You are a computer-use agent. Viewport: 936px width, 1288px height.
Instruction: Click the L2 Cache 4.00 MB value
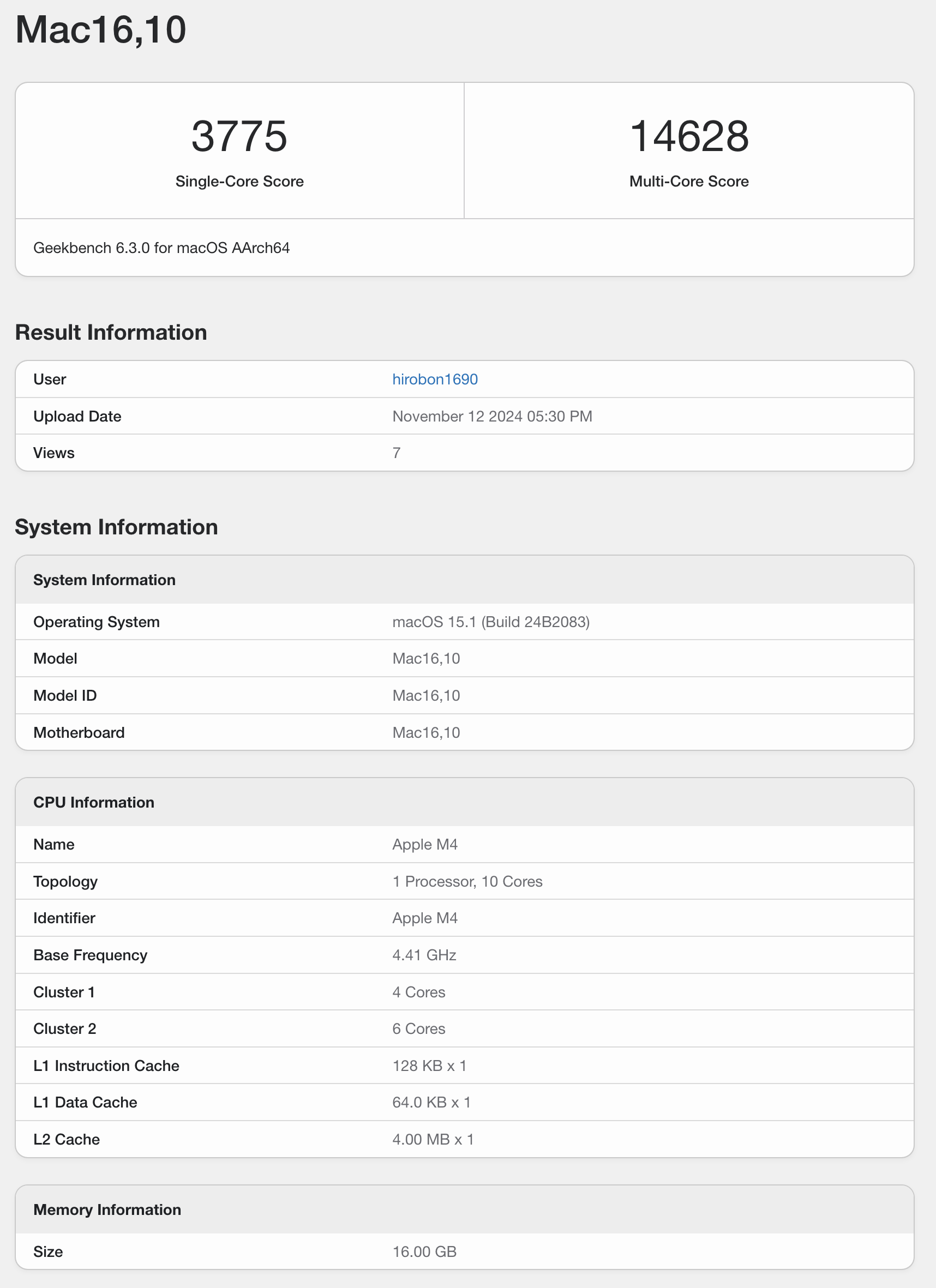tap(433, 1139)
